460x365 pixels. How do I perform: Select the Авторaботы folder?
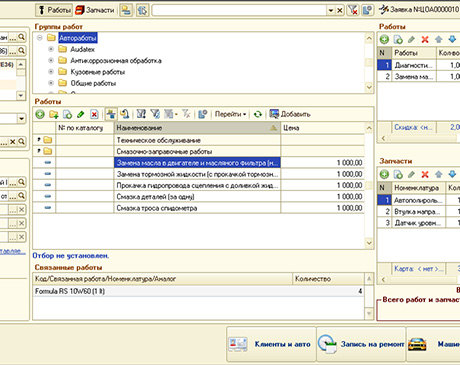(x=78, y=38)
